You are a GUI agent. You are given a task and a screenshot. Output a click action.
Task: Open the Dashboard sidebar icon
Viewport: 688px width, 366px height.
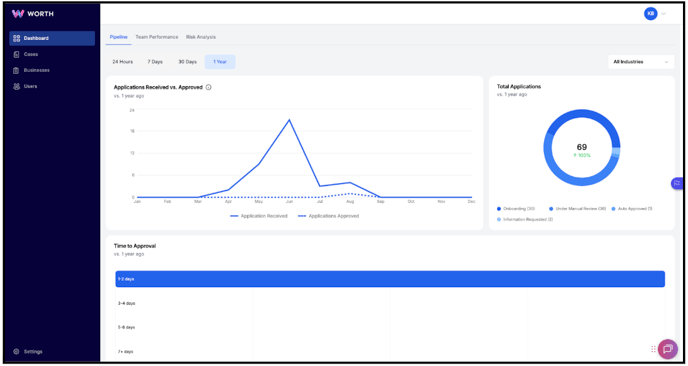point(17,38)
